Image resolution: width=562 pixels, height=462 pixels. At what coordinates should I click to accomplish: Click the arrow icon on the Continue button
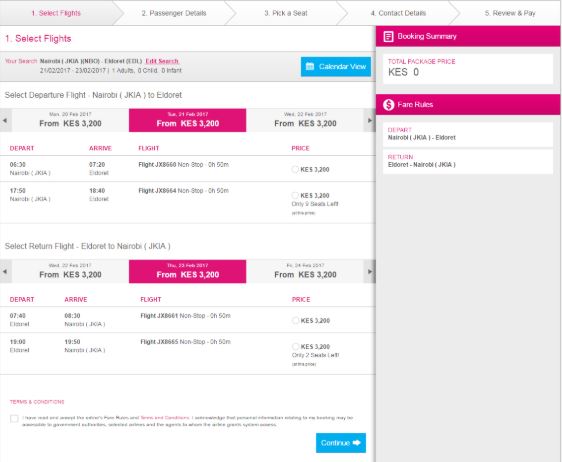click(357, 443)
